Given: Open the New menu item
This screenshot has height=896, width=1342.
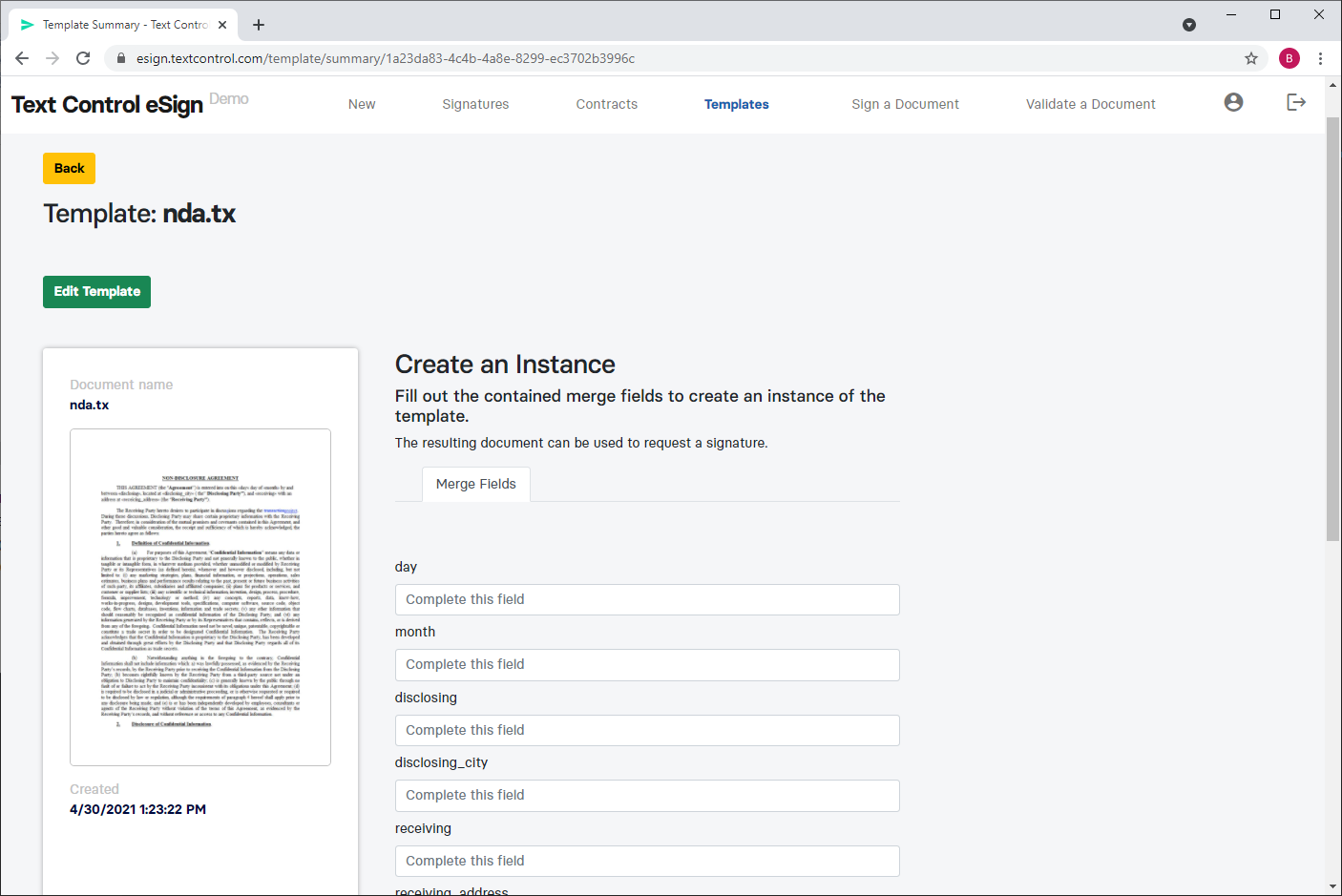Looking at the screenshot, I should 362,104.
